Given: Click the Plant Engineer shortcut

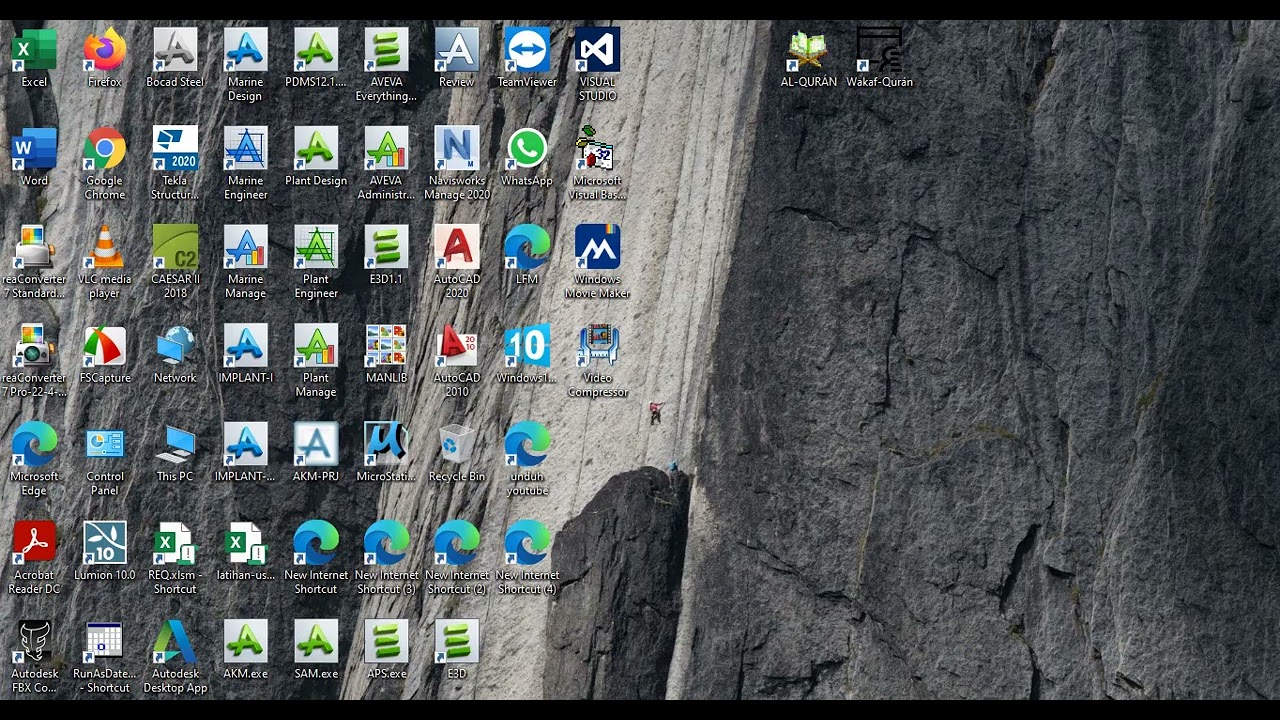Looking at the screenshot, I should pos(316,247).
